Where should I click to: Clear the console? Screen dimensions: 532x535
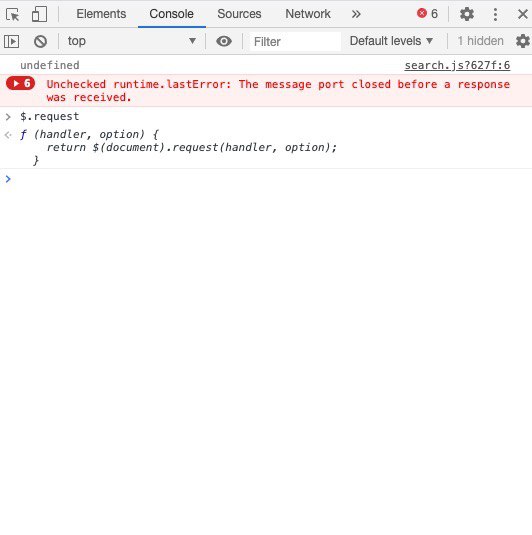[40, 42]
